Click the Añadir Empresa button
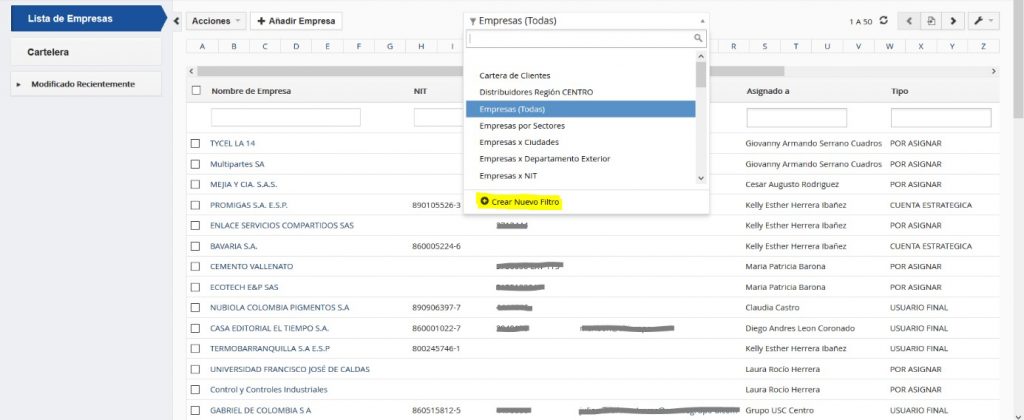Image resolution: width=1024 pixels, height=420 pixels. pyautogui.click(x=296, y=20)
